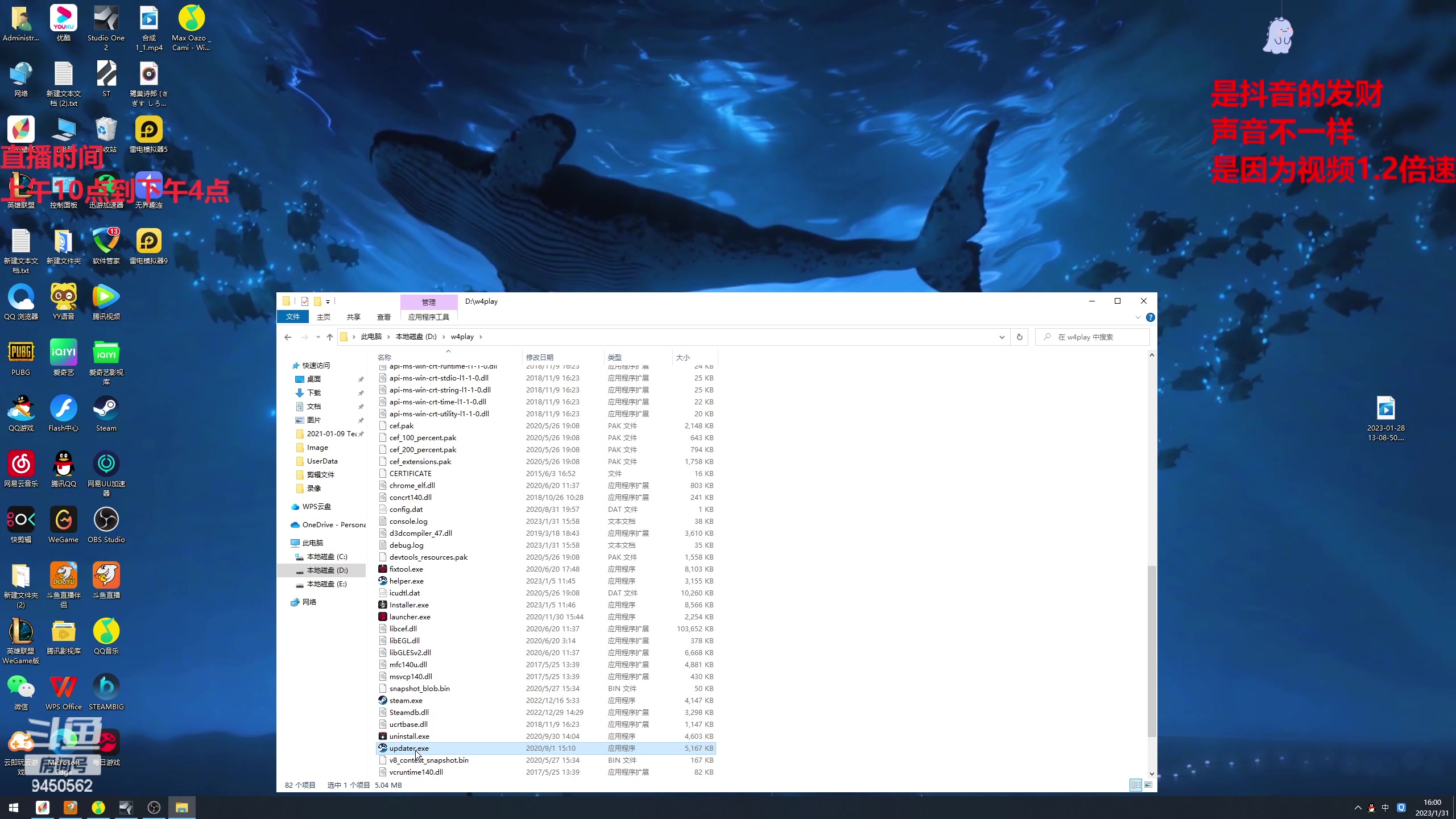Open the 查看 ribbon tab
This screenshot has width=1456, height=819.
tap(383, 317)
